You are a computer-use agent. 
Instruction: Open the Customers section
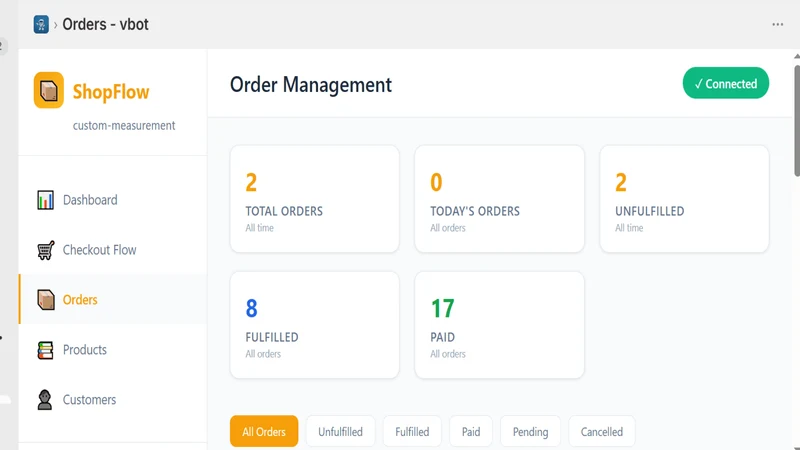click(113, 400)
